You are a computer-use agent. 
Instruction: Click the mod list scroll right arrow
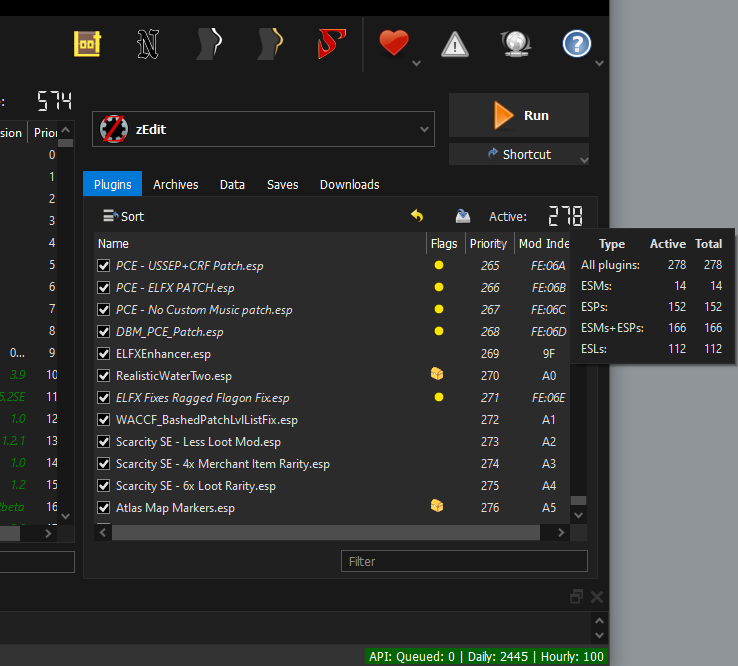[x=48, y=533]
